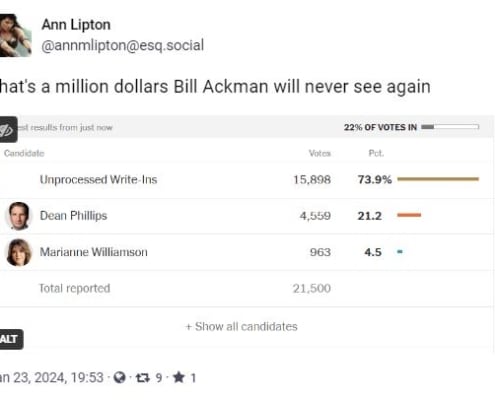Screen dimensions: 495x400
Task: Click the 22% of votes in progress bar
Action: click(450, 127)
